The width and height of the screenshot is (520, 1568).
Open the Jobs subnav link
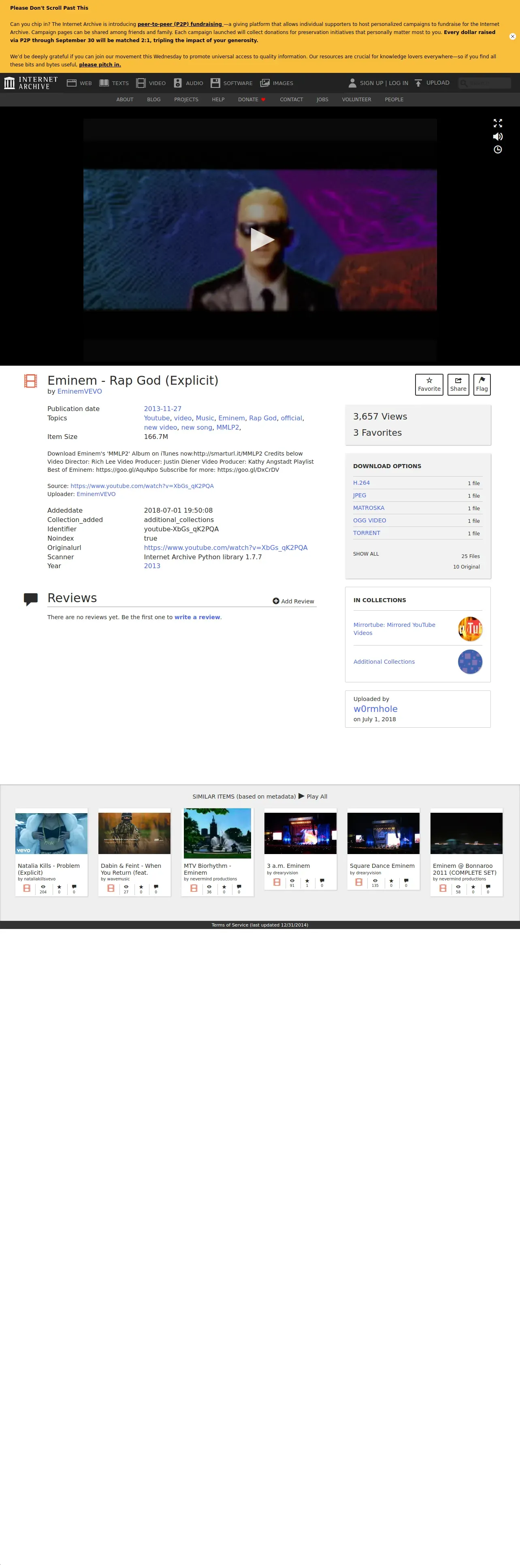pos(323,99)
